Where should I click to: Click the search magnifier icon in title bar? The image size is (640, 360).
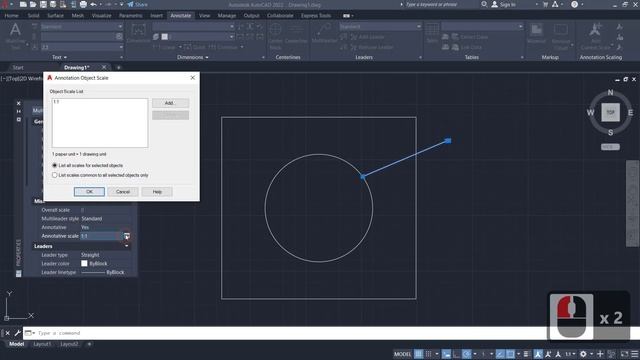tap(484, 4)
